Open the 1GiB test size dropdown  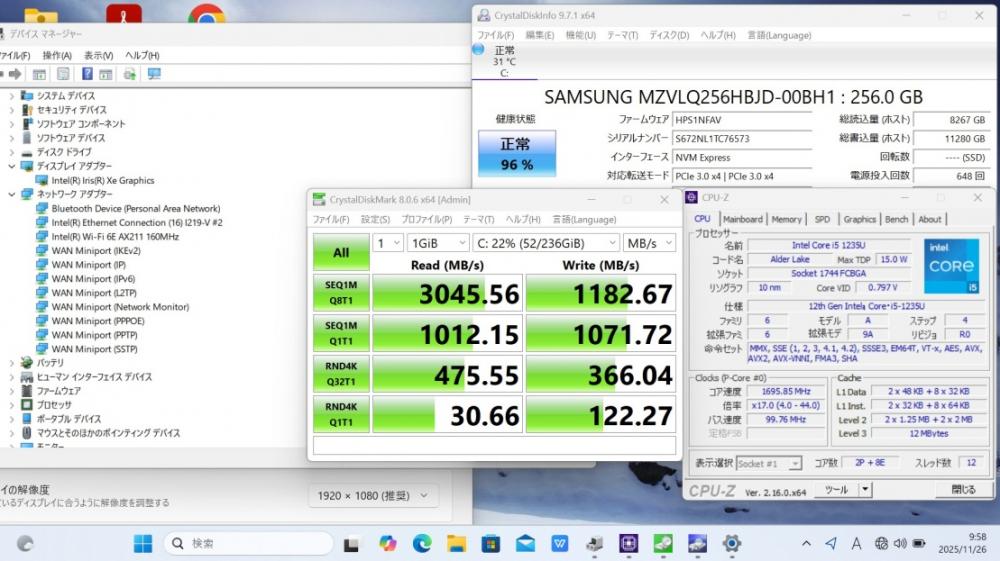tap(439, 243)
